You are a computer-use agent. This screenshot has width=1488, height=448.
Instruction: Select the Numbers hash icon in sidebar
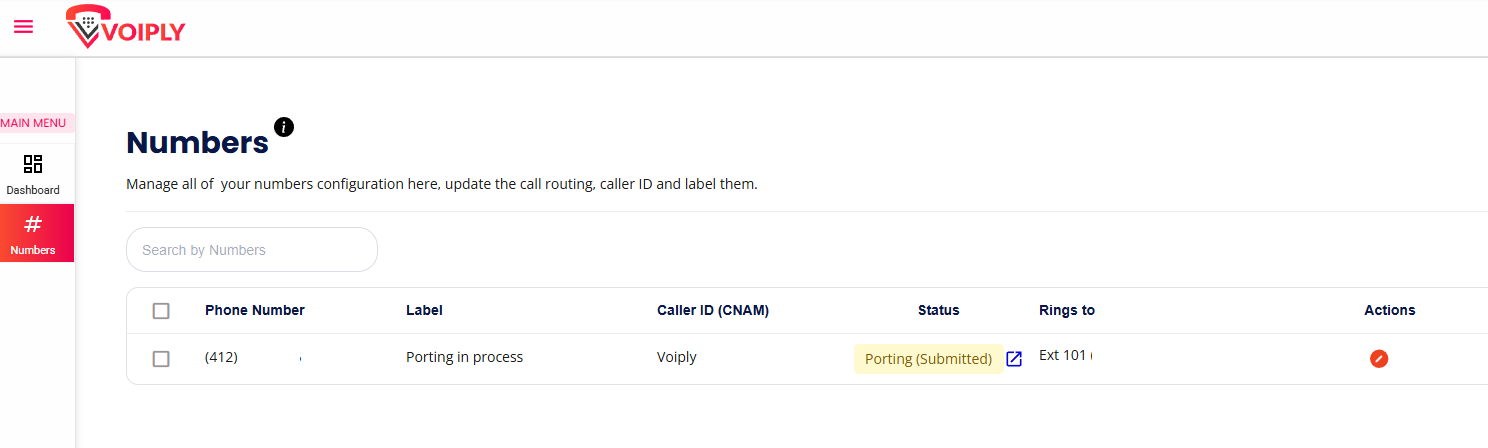pyautogui.click(x=33, y=224)
